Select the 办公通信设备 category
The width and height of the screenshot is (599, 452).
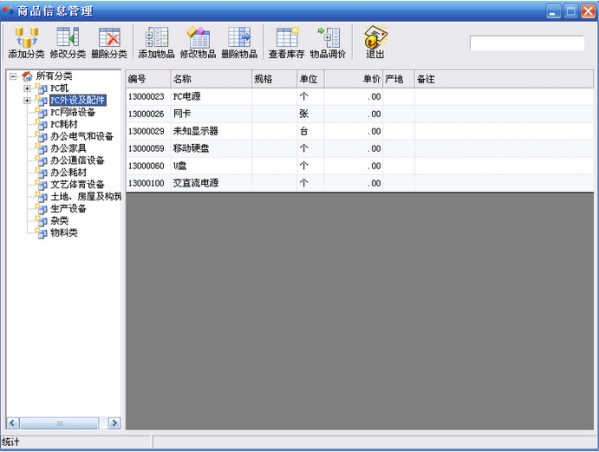tap(77, 160)
